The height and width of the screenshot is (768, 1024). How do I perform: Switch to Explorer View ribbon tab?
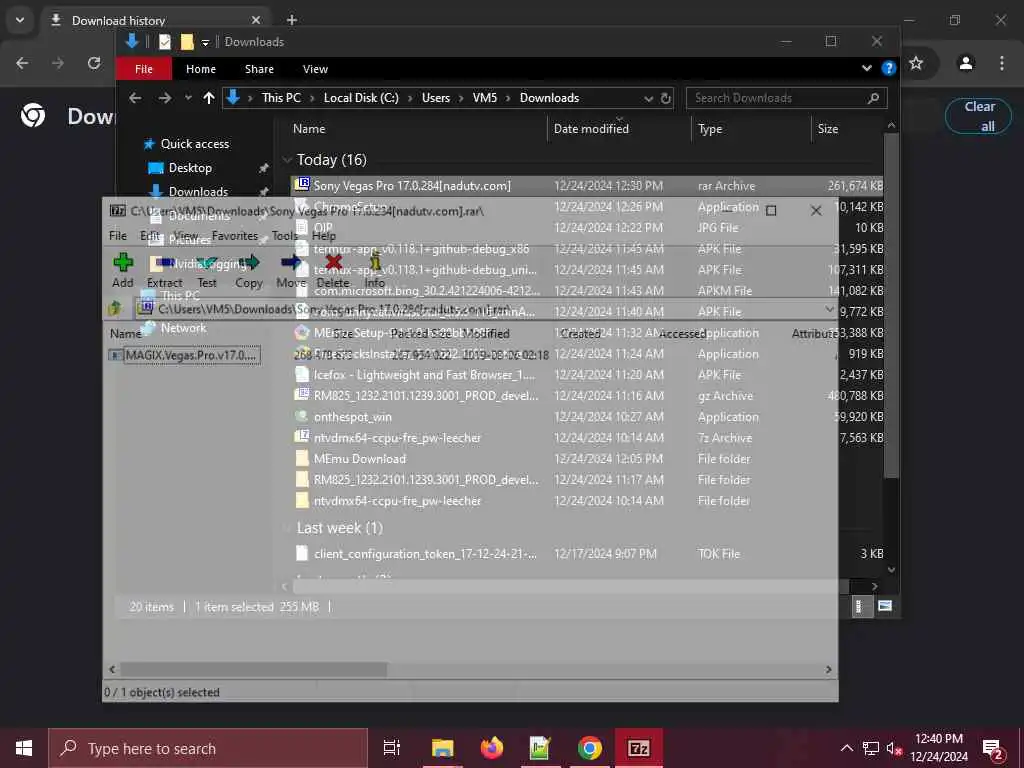315,69
